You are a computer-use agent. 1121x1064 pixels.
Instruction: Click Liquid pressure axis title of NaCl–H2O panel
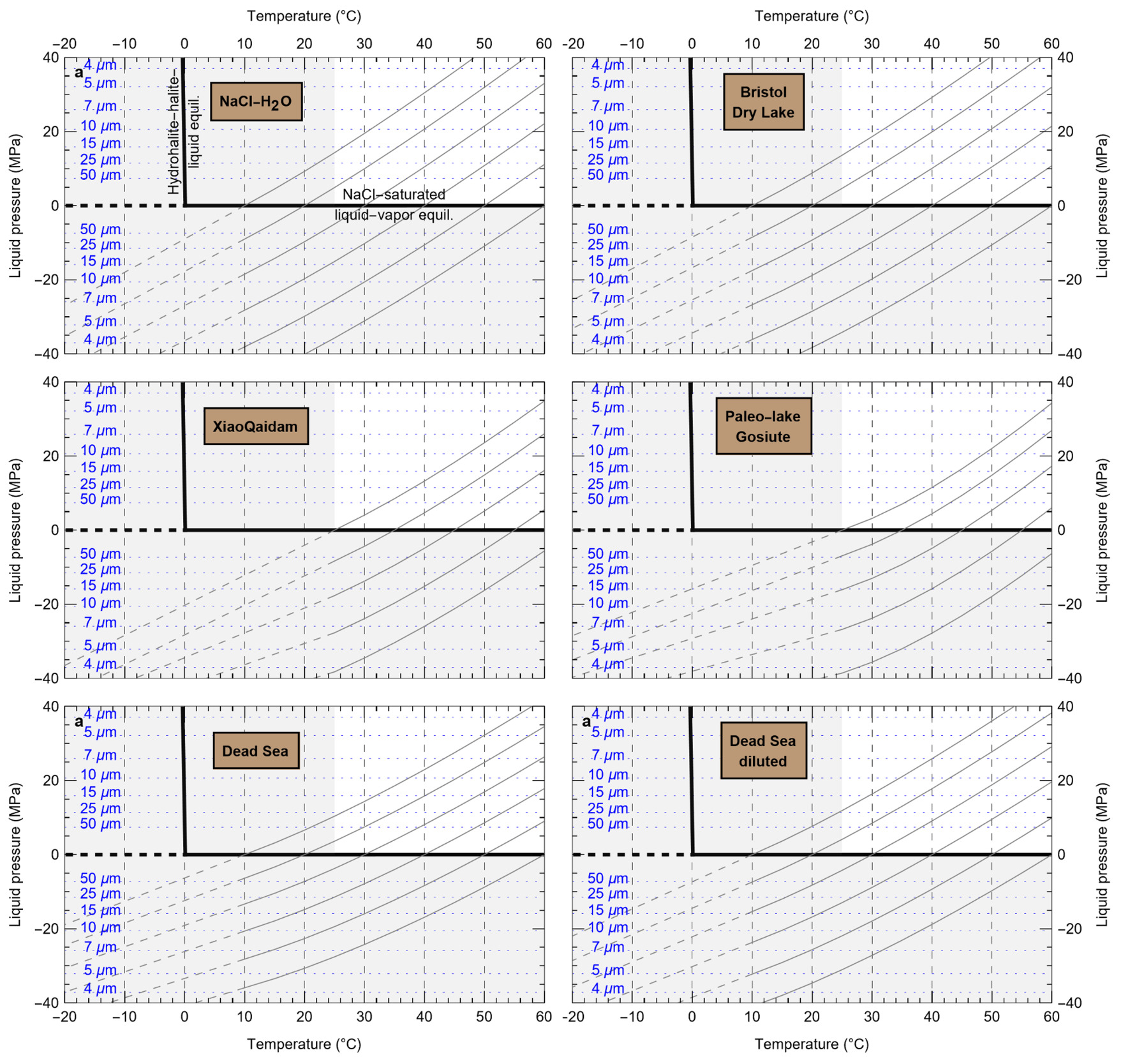[15, 206]
